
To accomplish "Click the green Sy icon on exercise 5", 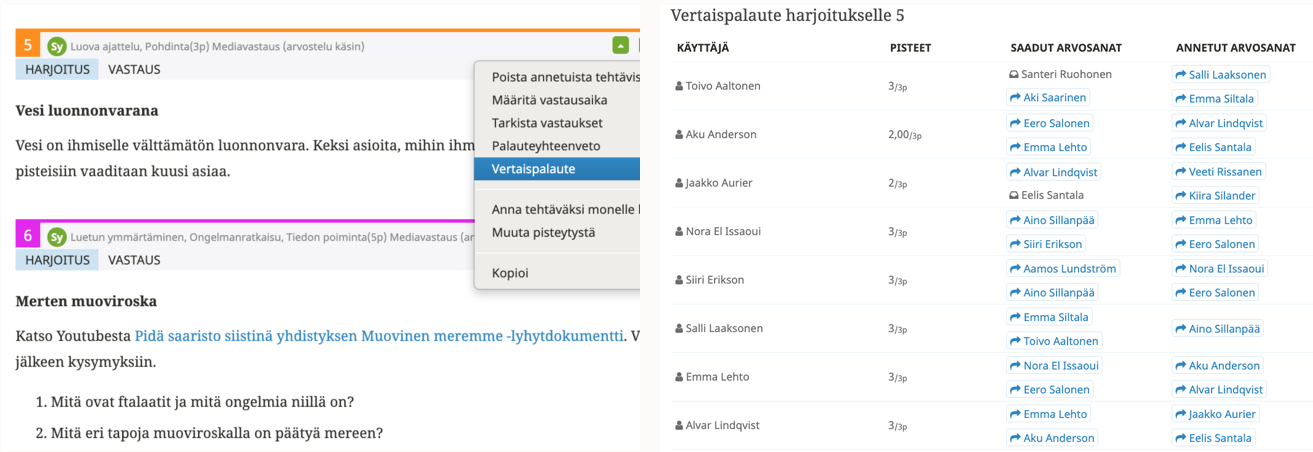I will pos(58,46).
